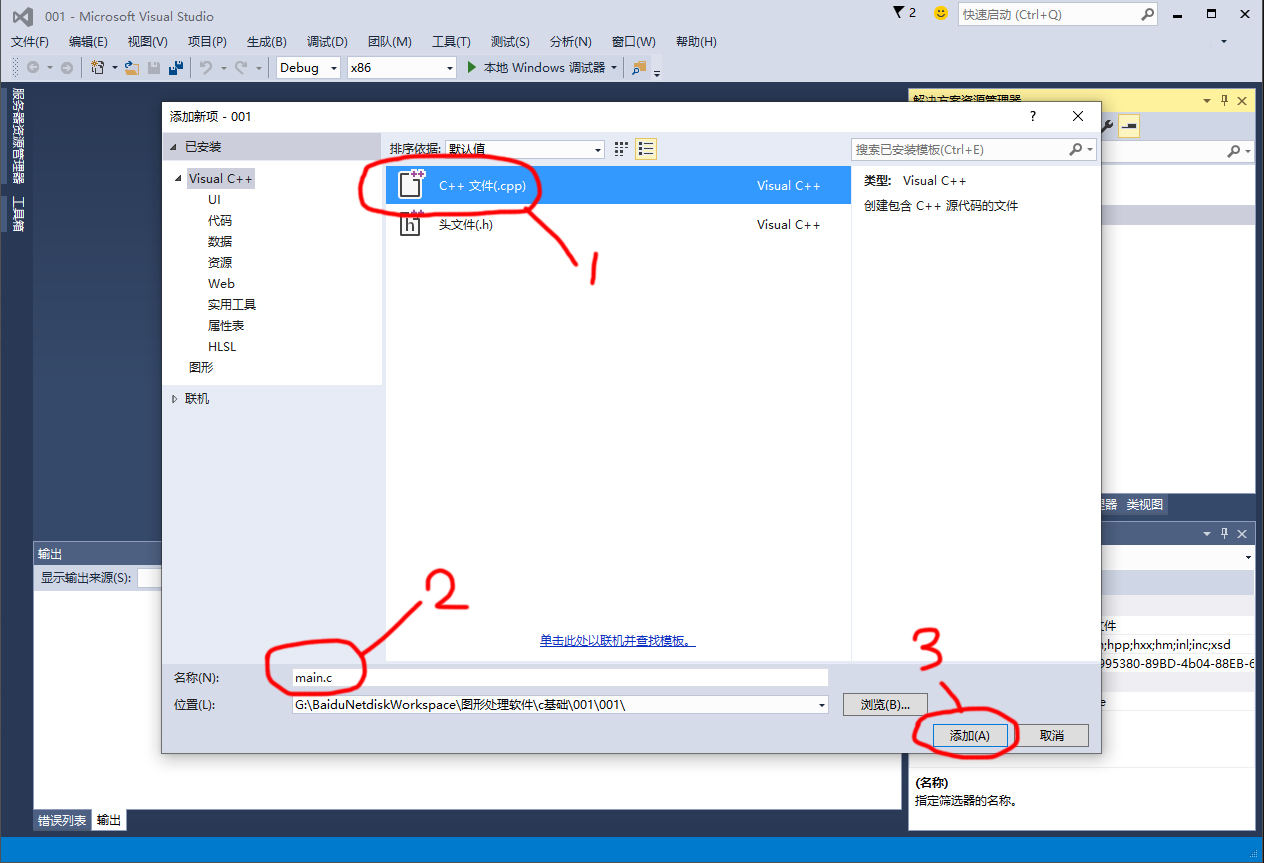This screenshot has width=1264, height=863.
Task: Click the 名称 field containing main.c
Action: click(x=559, y=678)
